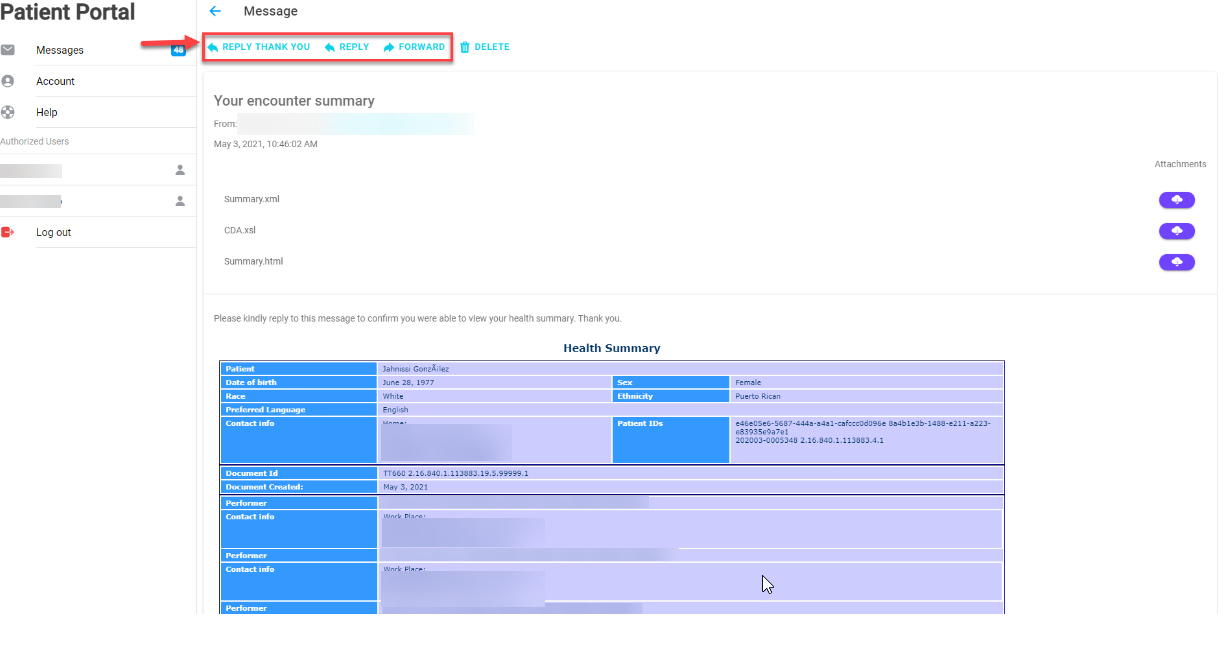Click the Document Id value TT660

point(456,473)
